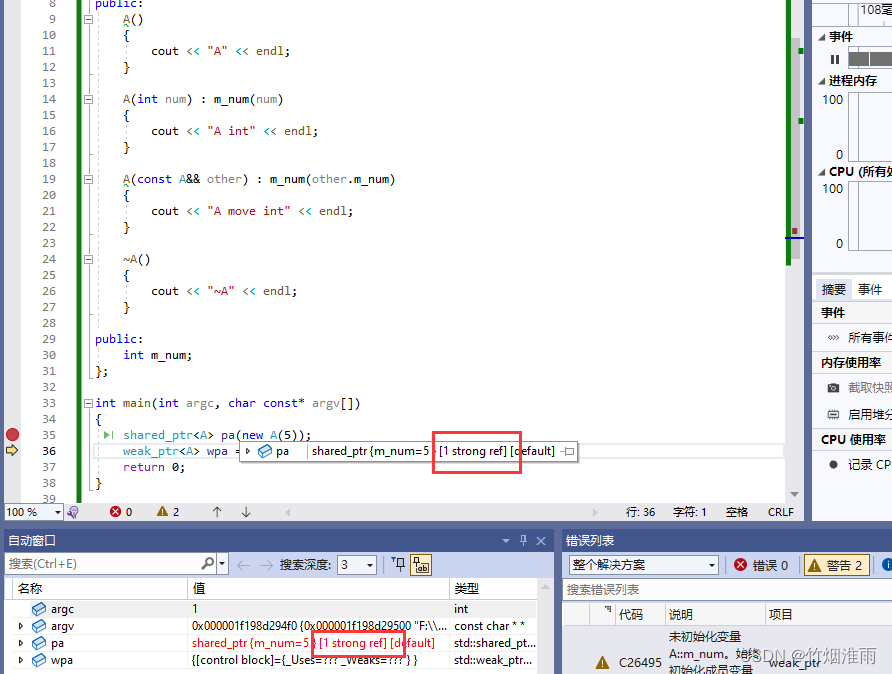Switch to the 摘要 tab
892x674 pixels.
click(833, 290)
